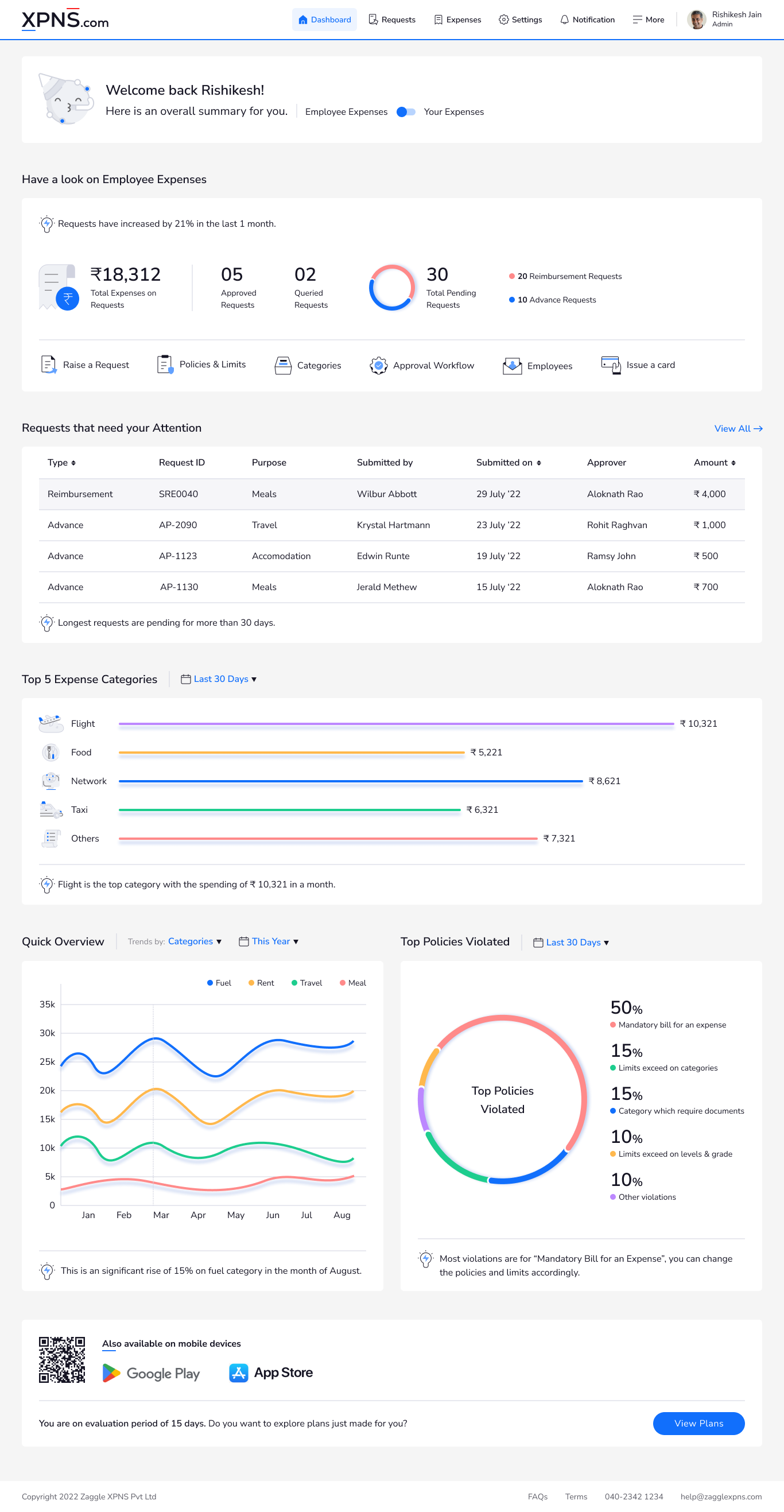Open This Year period dropdown
Viewport: 784px width, 1512px height.
tap(269, 941)
